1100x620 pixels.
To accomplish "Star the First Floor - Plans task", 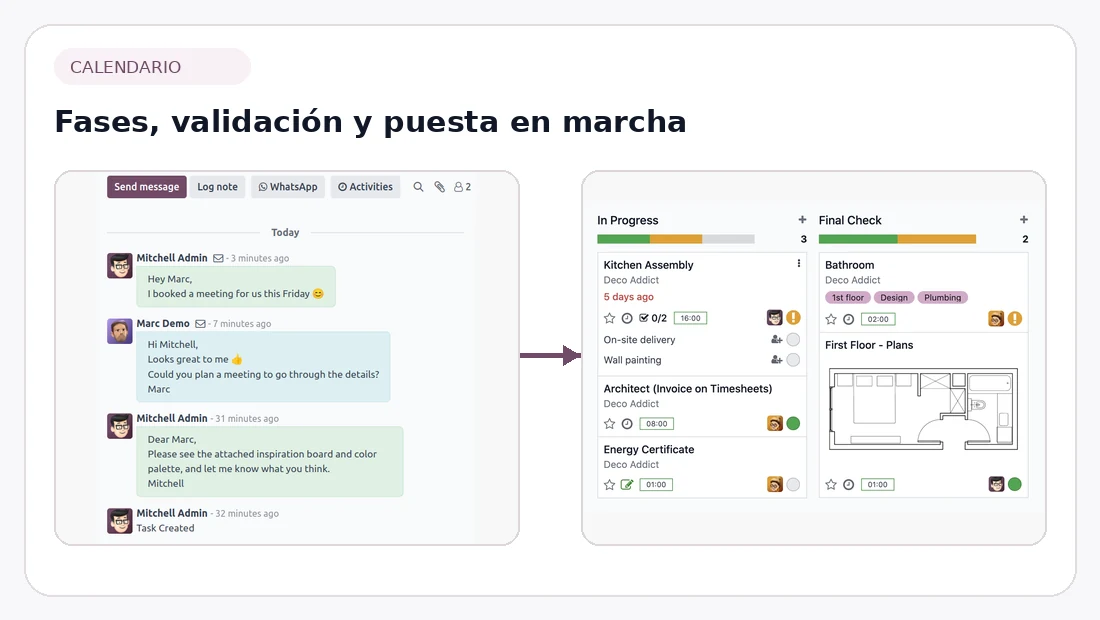I will [x=831, y=485].
